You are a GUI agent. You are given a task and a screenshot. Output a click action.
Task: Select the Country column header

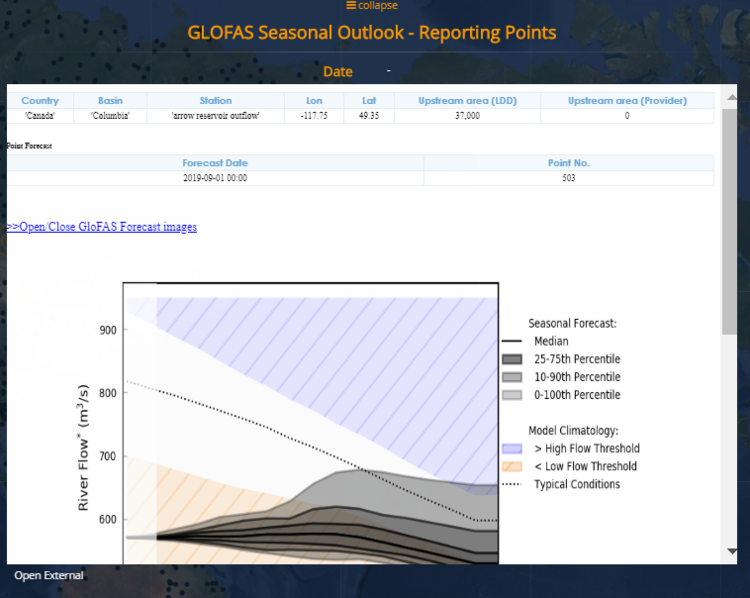(40, 100)
